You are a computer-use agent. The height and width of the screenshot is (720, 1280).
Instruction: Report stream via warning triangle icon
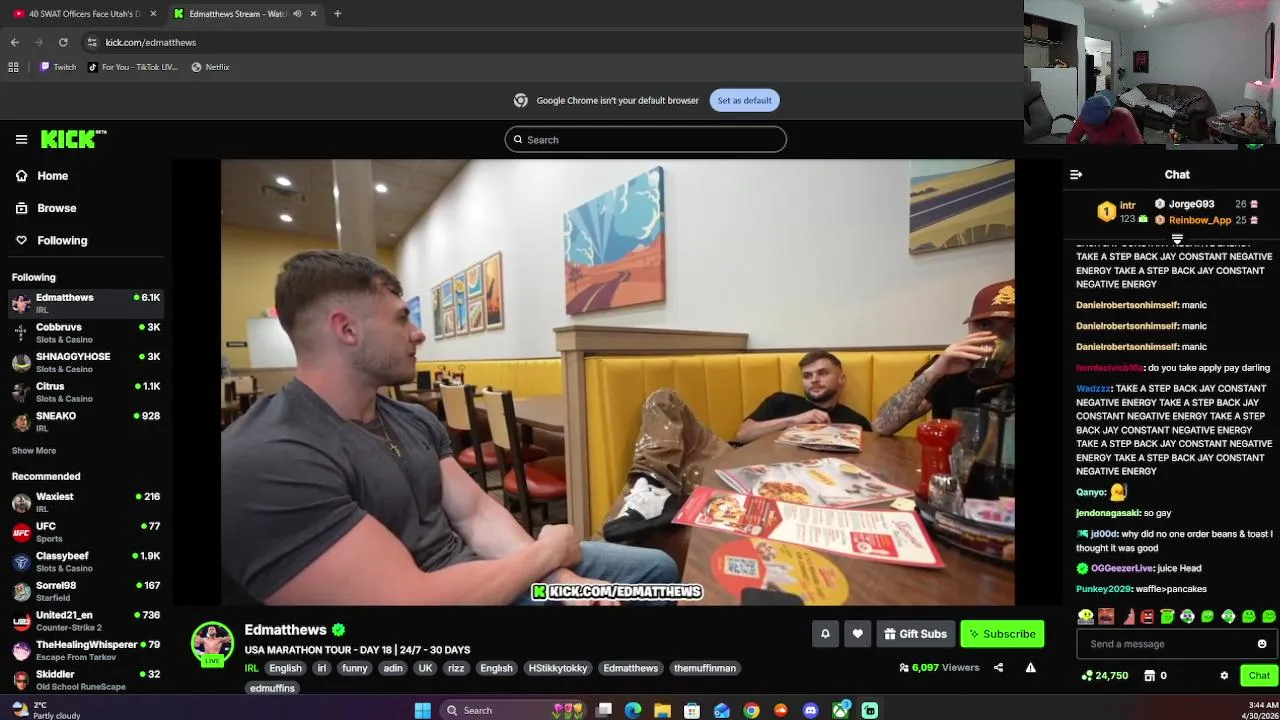[x=1030, y=668]
